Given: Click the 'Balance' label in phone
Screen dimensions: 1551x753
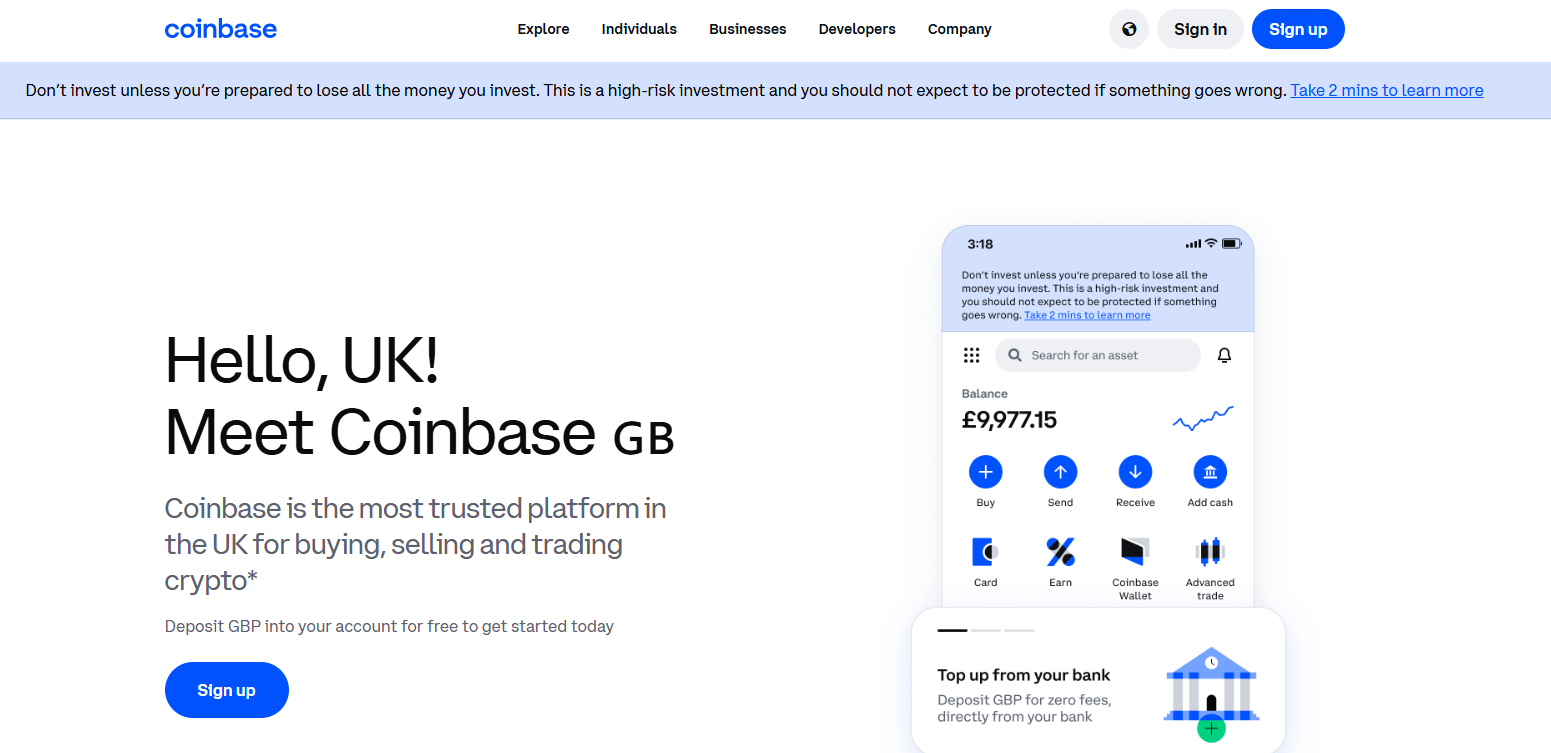Looking at the screenshot, I should coord(985,394).
